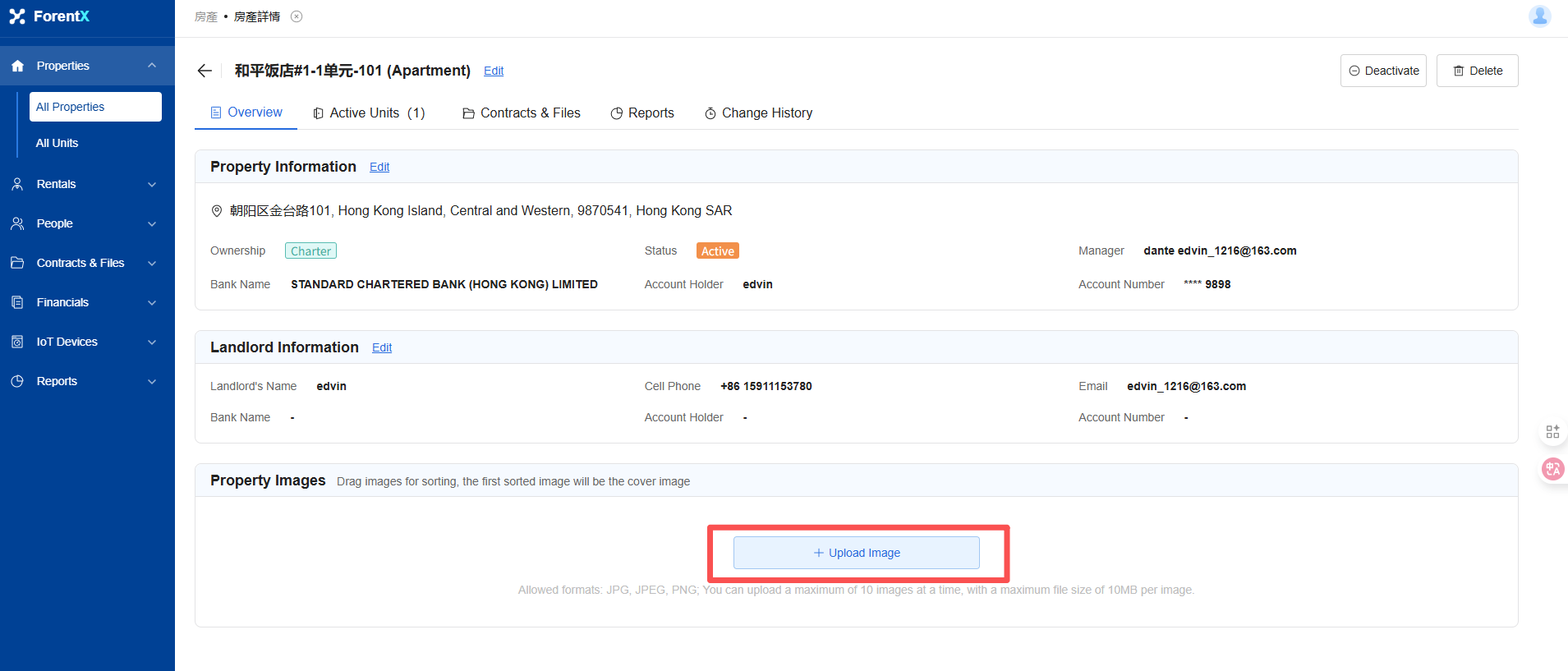Expand the Rentals sidebar menu

(x=152, y=184)
